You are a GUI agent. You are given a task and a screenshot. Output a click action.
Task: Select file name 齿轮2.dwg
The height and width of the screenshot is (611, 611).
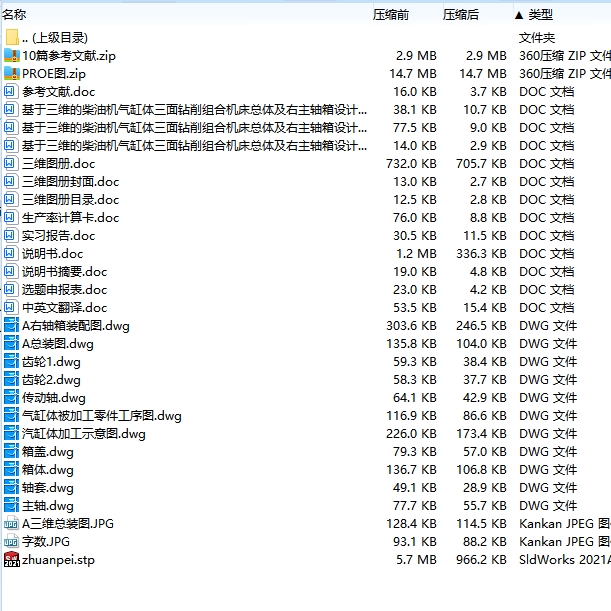point(51,380)
